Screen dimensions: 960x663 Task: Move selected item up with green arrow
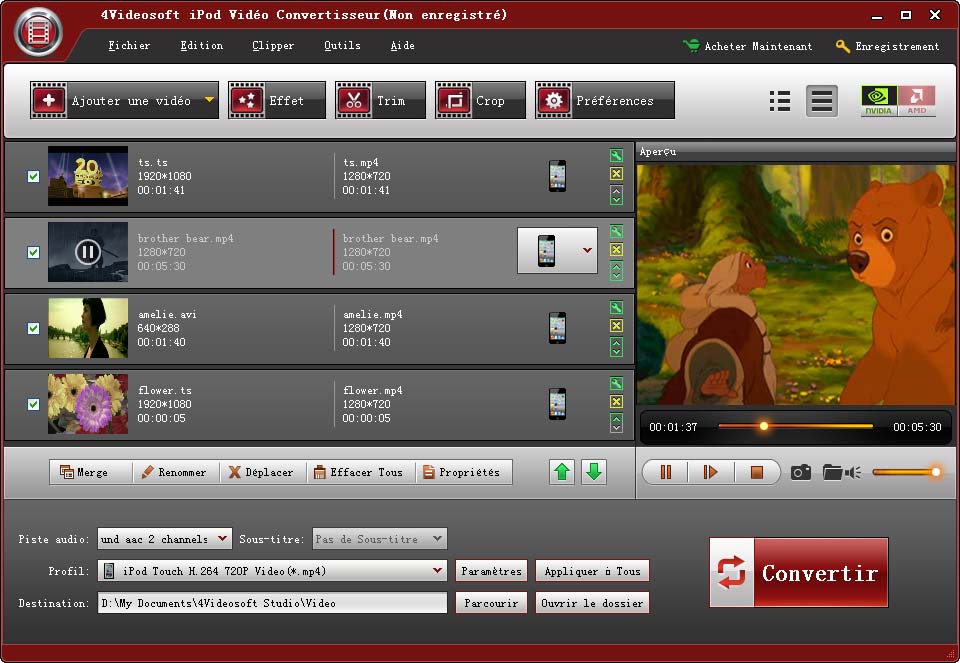coord(562,472)
